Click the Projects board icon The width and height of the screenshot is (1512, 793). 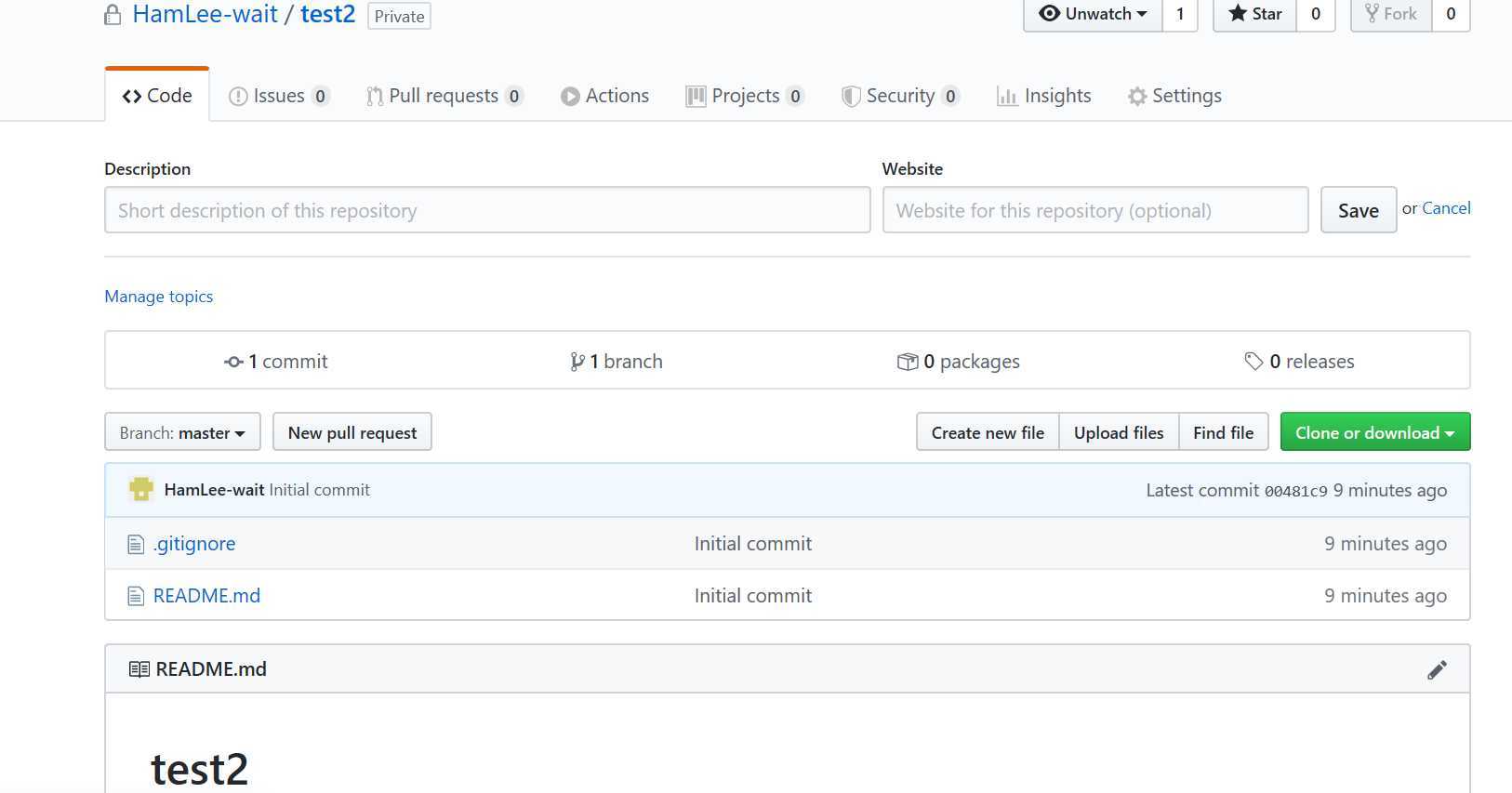(696, 97)
